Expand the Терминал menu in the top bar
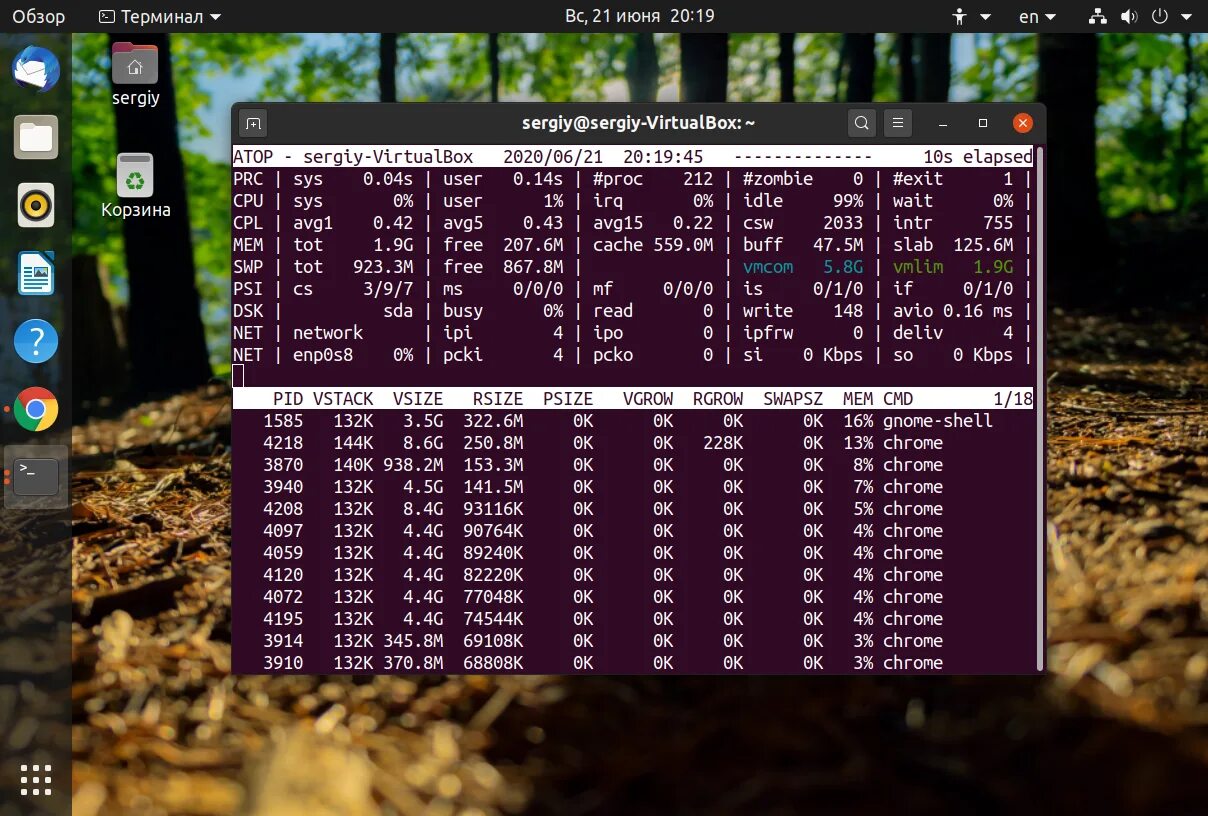This screenshot has height=816, width=1208. tap(158, 16)
